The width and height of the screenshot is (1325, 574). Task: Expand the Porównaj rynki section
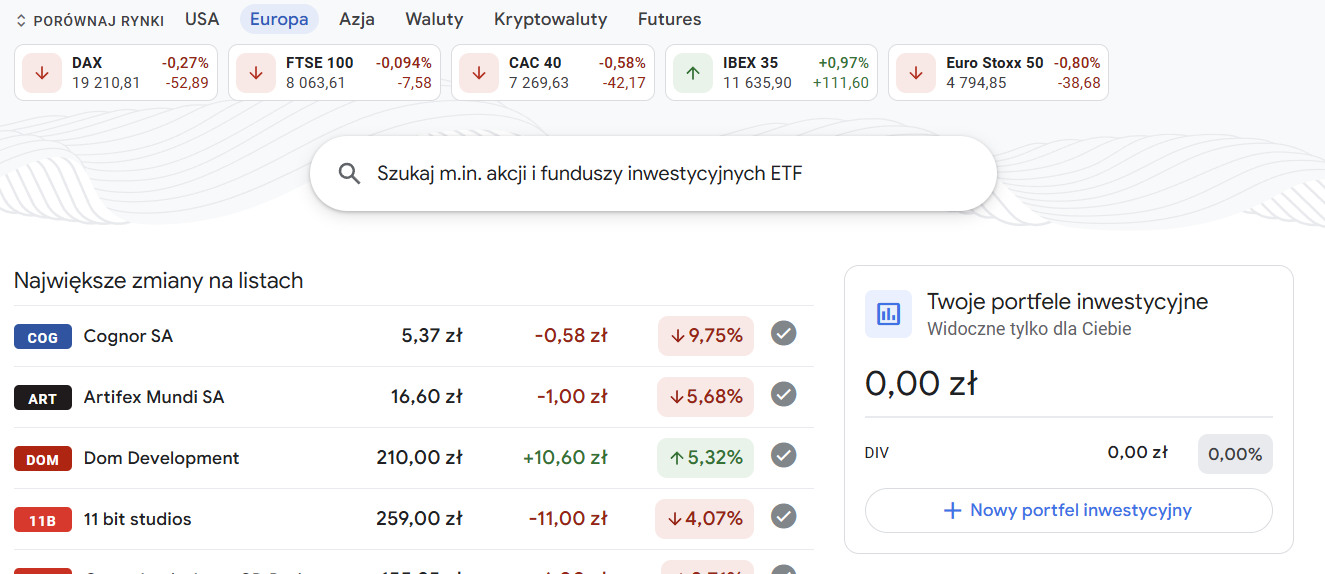90,20
